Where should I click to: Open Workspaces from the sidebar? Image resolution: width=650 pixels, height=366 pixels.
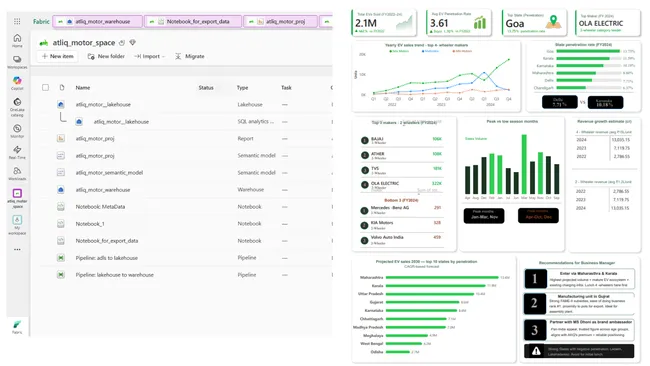[x=17, y=62]
